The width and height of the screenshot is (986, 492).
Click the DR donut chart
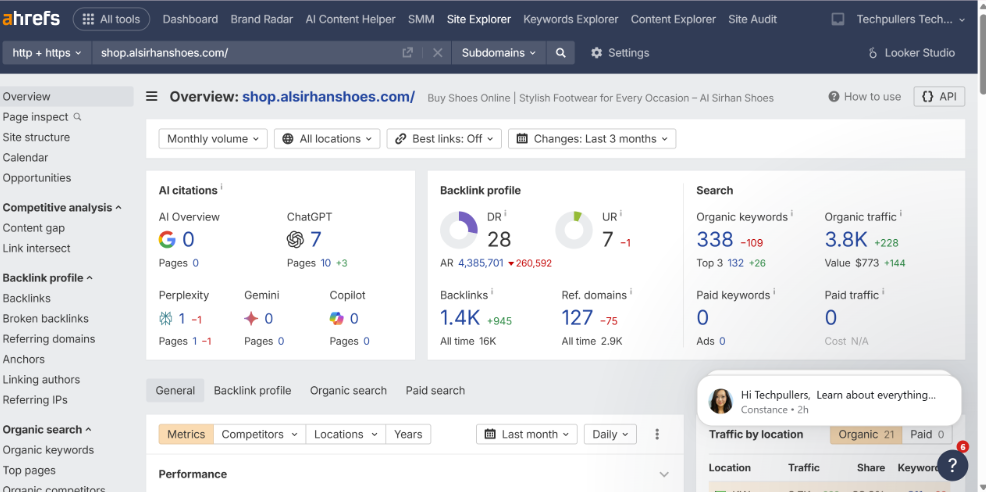[x=459, y=230]
